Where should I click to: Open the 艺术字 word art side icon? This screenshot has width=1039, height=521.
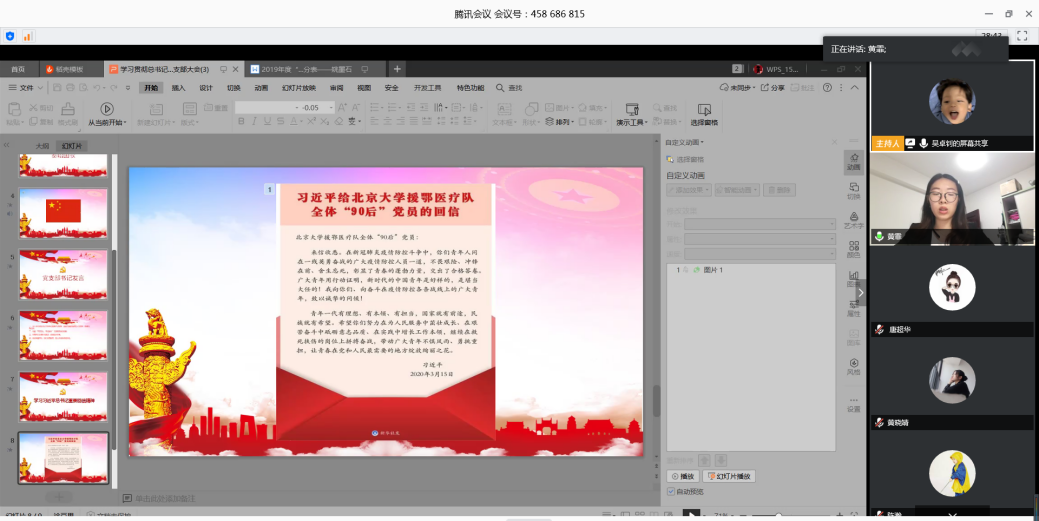click(853, 220)
